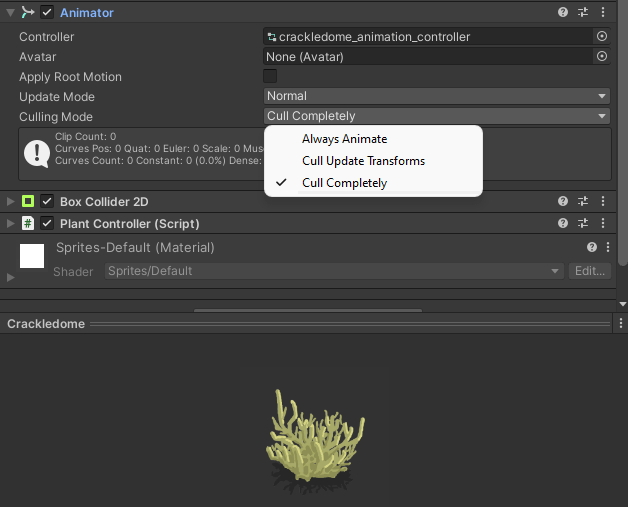This screenshot has height=507, width=628.
Task: Open the Update Mode dropdown
Action: click(437, 96)
